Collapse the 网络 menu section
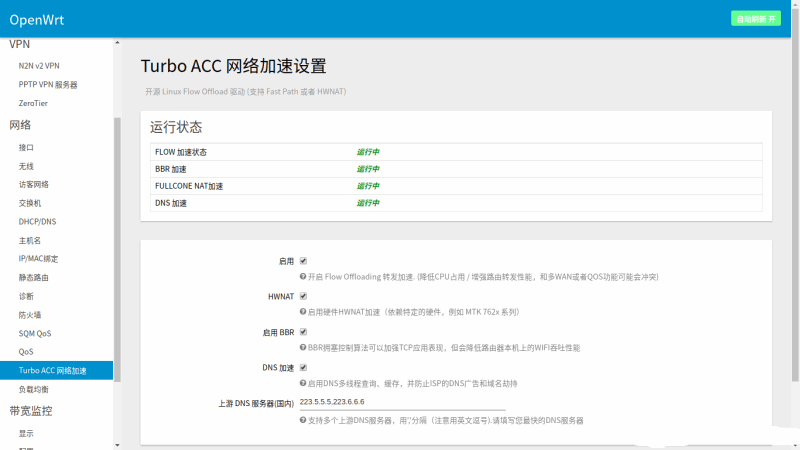The image size is (800, 450). point(21,125)
